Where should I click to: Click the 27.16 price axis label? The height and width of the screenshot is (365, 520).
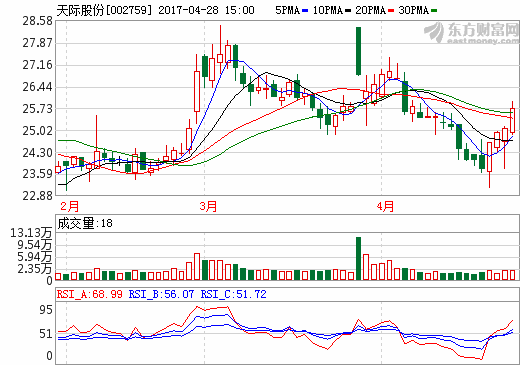point(38,65)
